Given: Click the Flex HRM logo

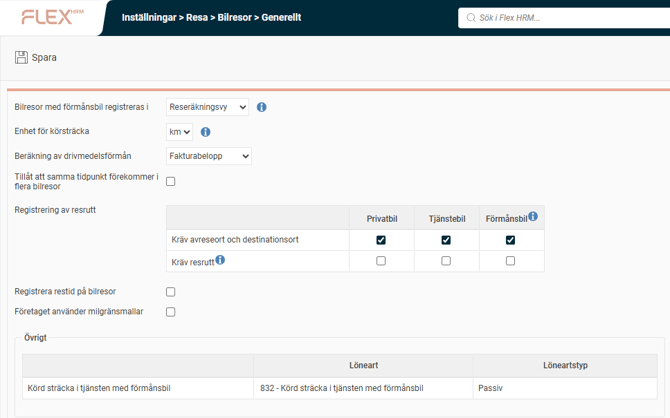Looking at the screenshot, I should coord(52,17).
